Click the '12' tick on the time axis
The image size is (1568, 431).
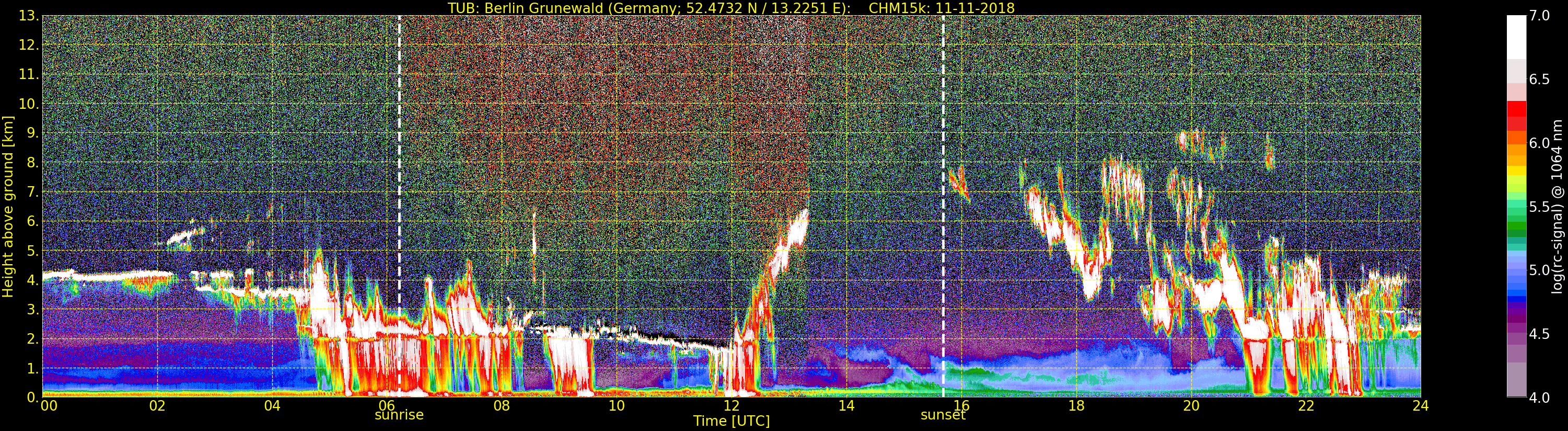(731, 406)
